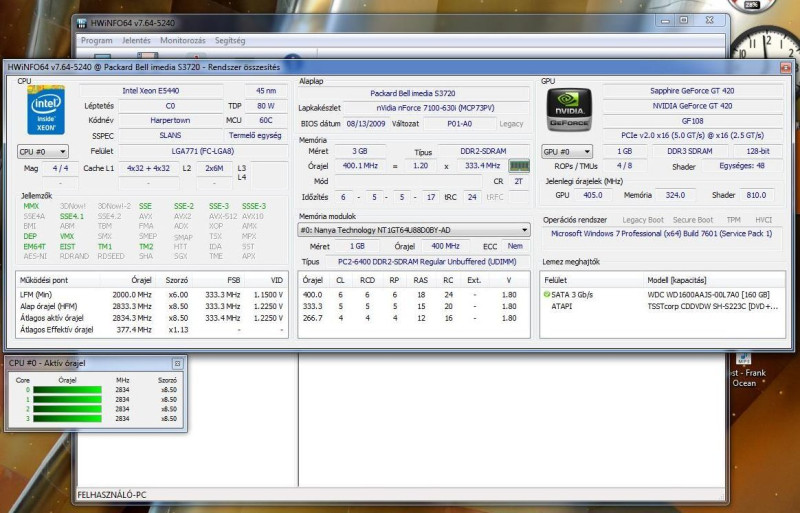
Task: Click the LFM (Min) operating point row
Action: click(152, 295)
